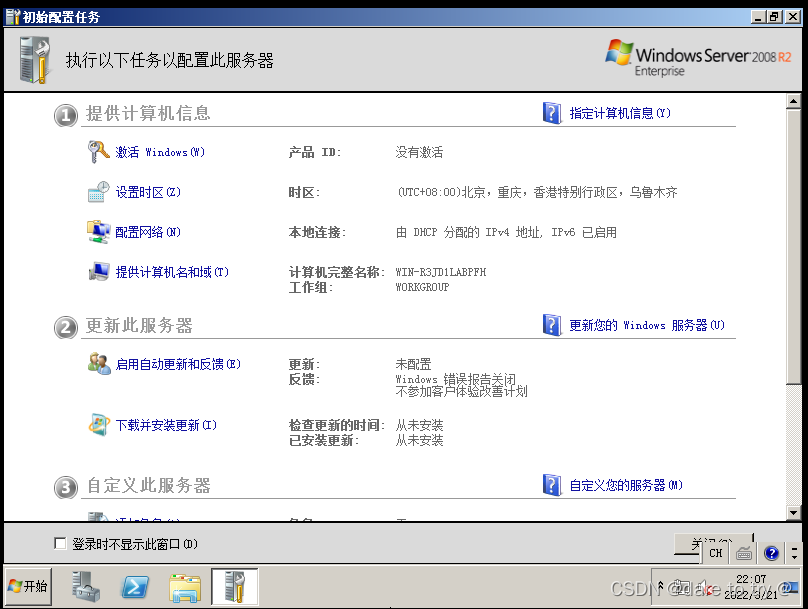Click the vertical scrollbar thumb

coord(794,247)
